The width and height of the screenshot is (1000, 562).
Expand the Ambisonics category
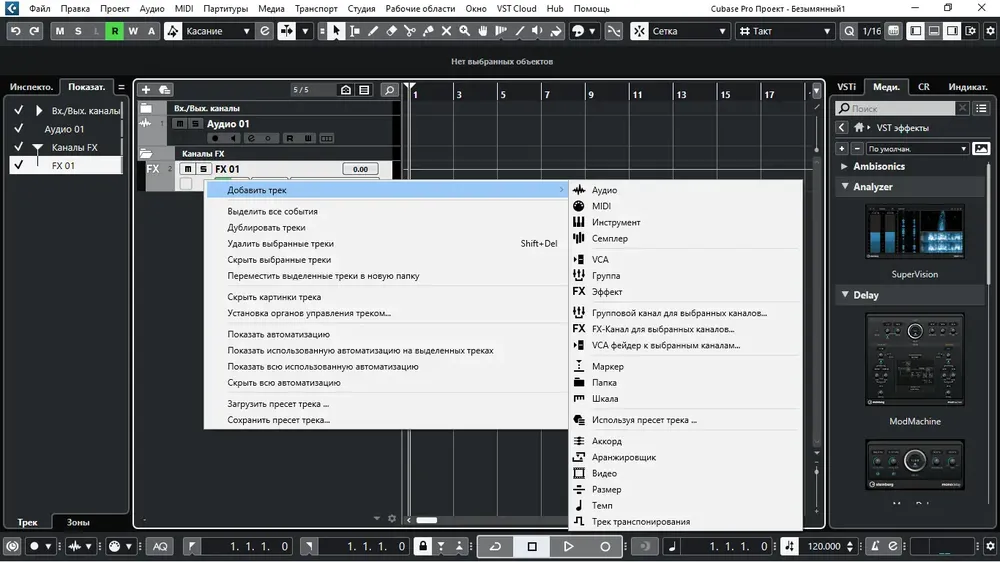[x=844, y=166]
